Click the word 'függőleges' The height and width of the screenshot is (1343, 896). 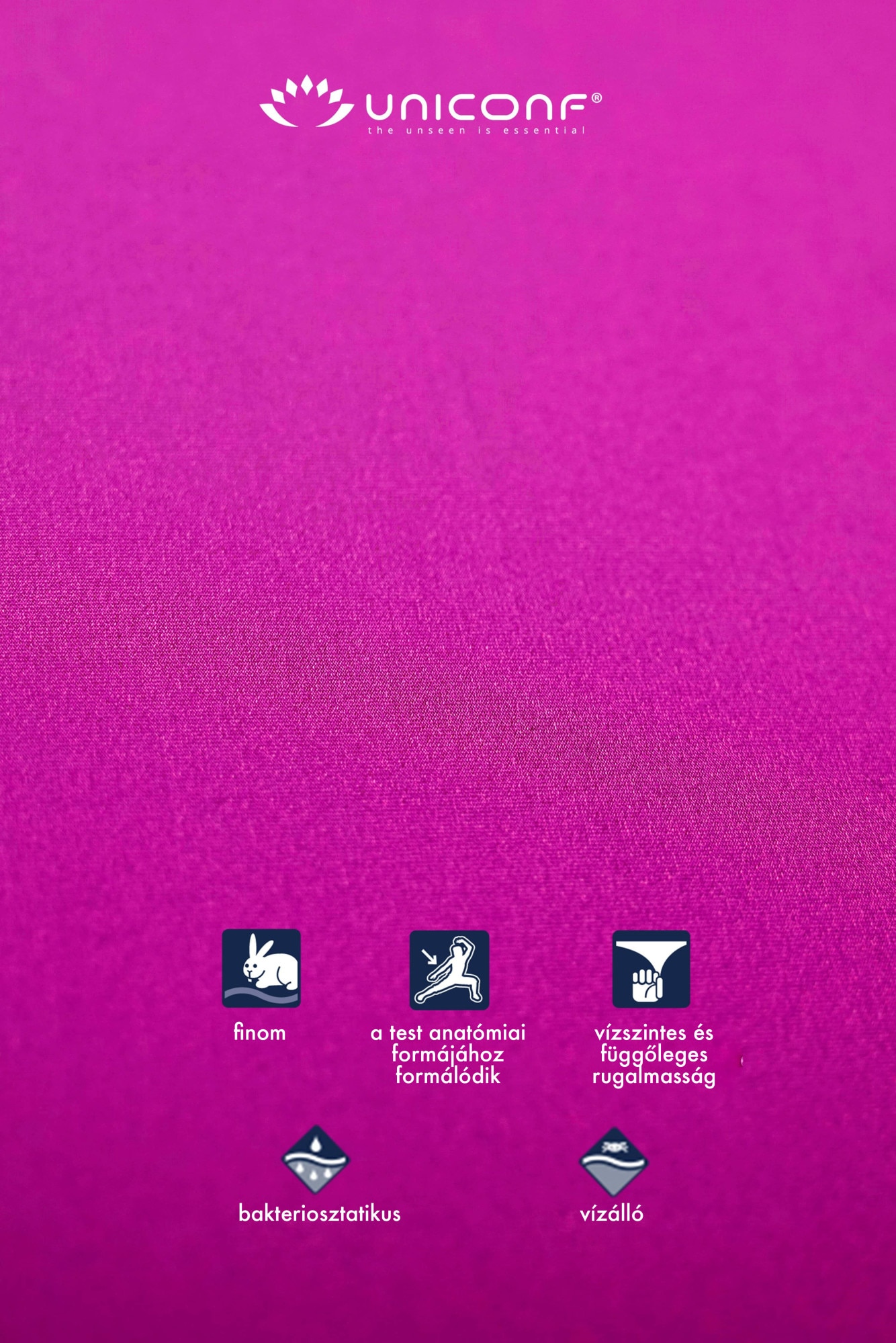click(x=654, y=1054)
